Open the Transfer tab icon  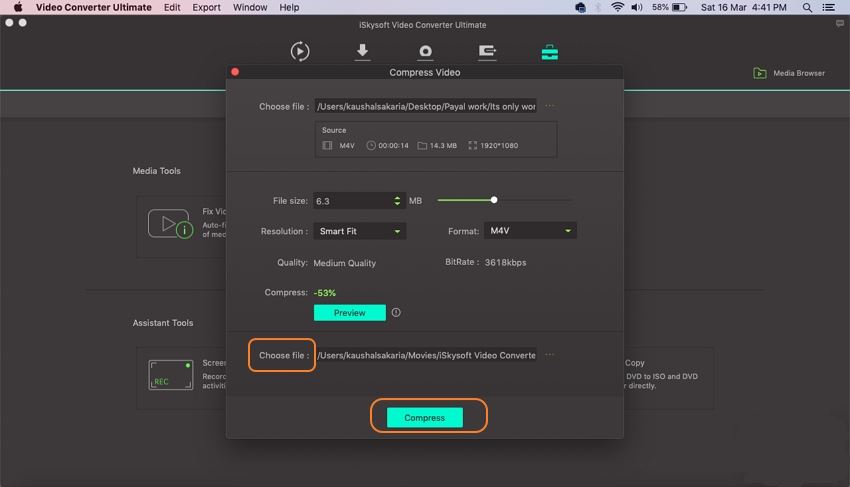pos(487,52)
